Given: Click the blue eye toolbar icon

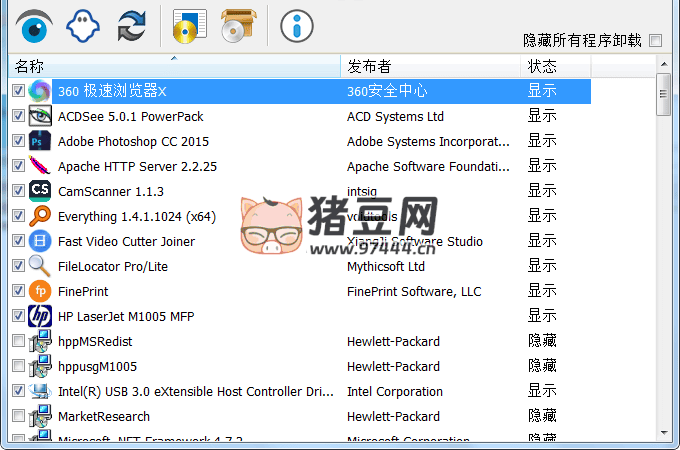Looking at the screenshot, I should click(x=36, y=26).
